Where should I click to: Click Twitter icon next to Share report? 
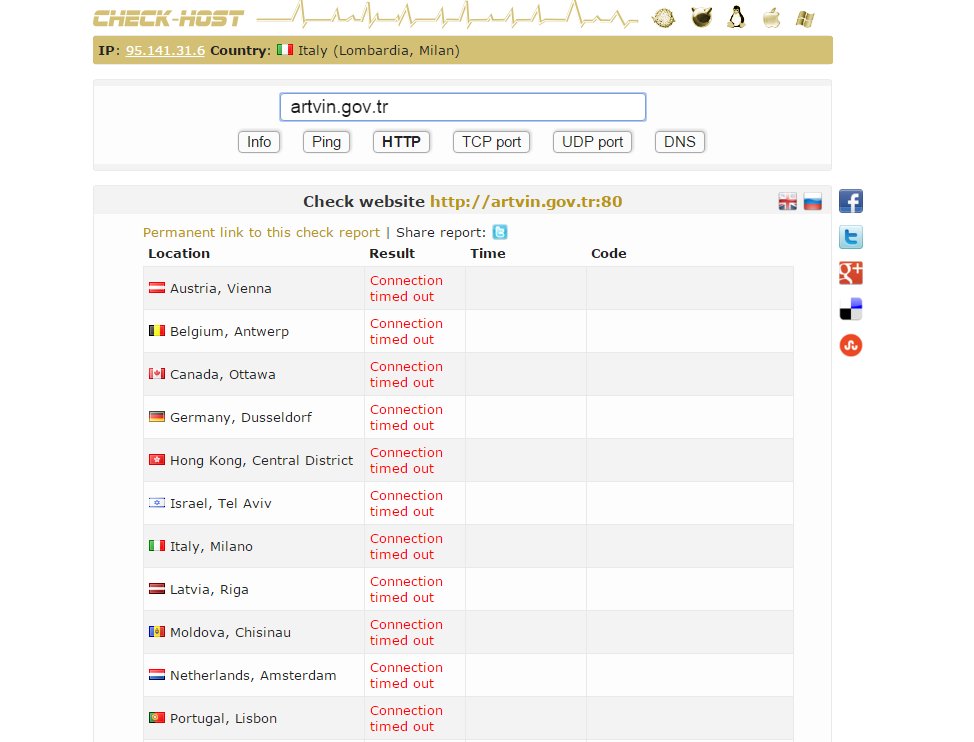click(500, 232)
